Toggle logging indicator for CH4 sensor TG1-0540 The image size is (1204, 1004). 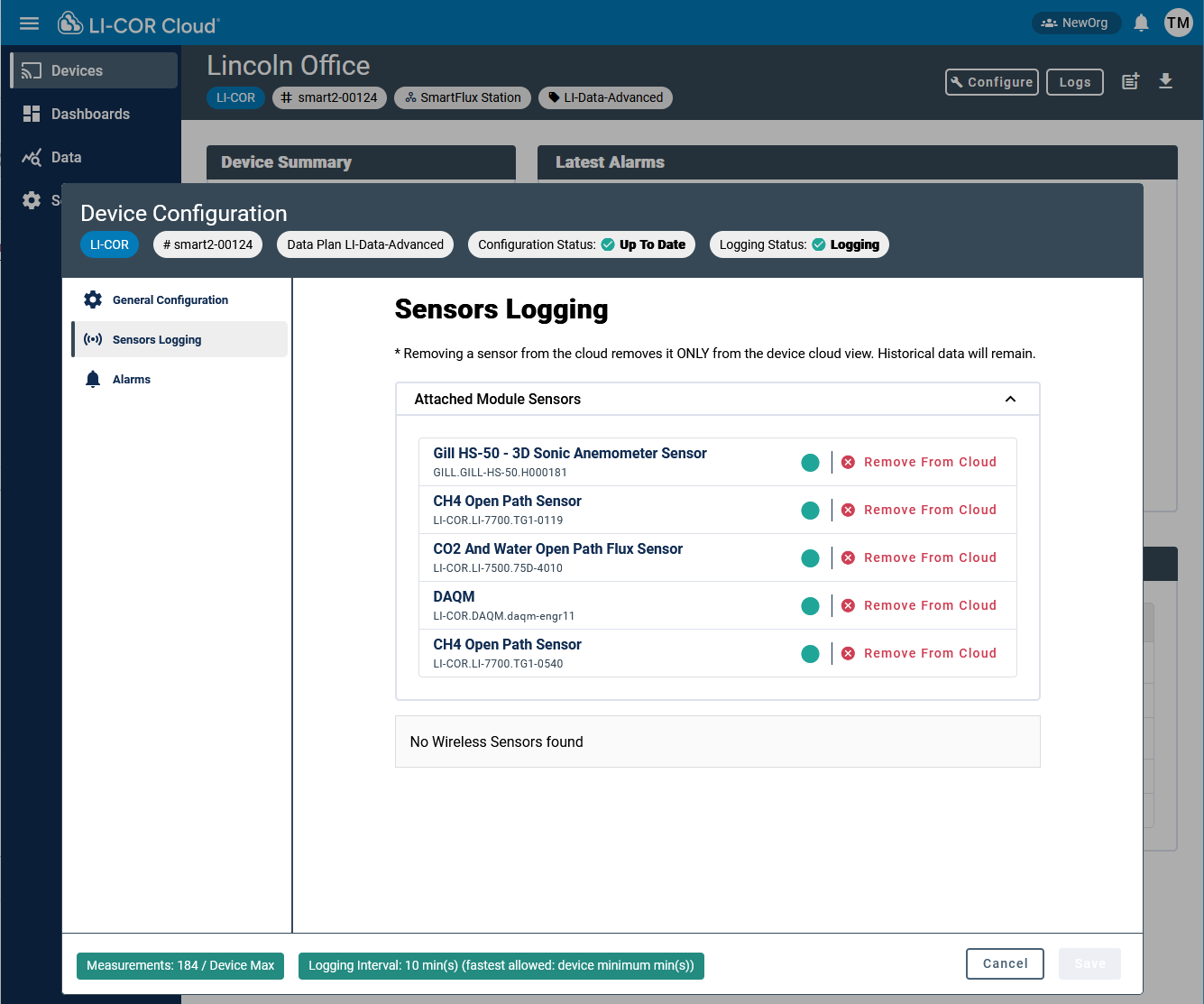coord(810,654)
